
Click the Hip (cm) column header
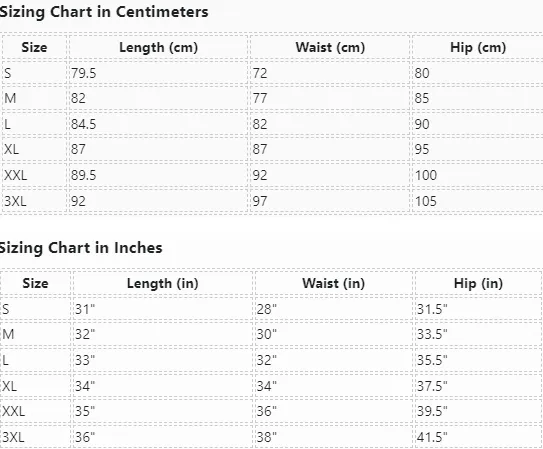[478, 47]
